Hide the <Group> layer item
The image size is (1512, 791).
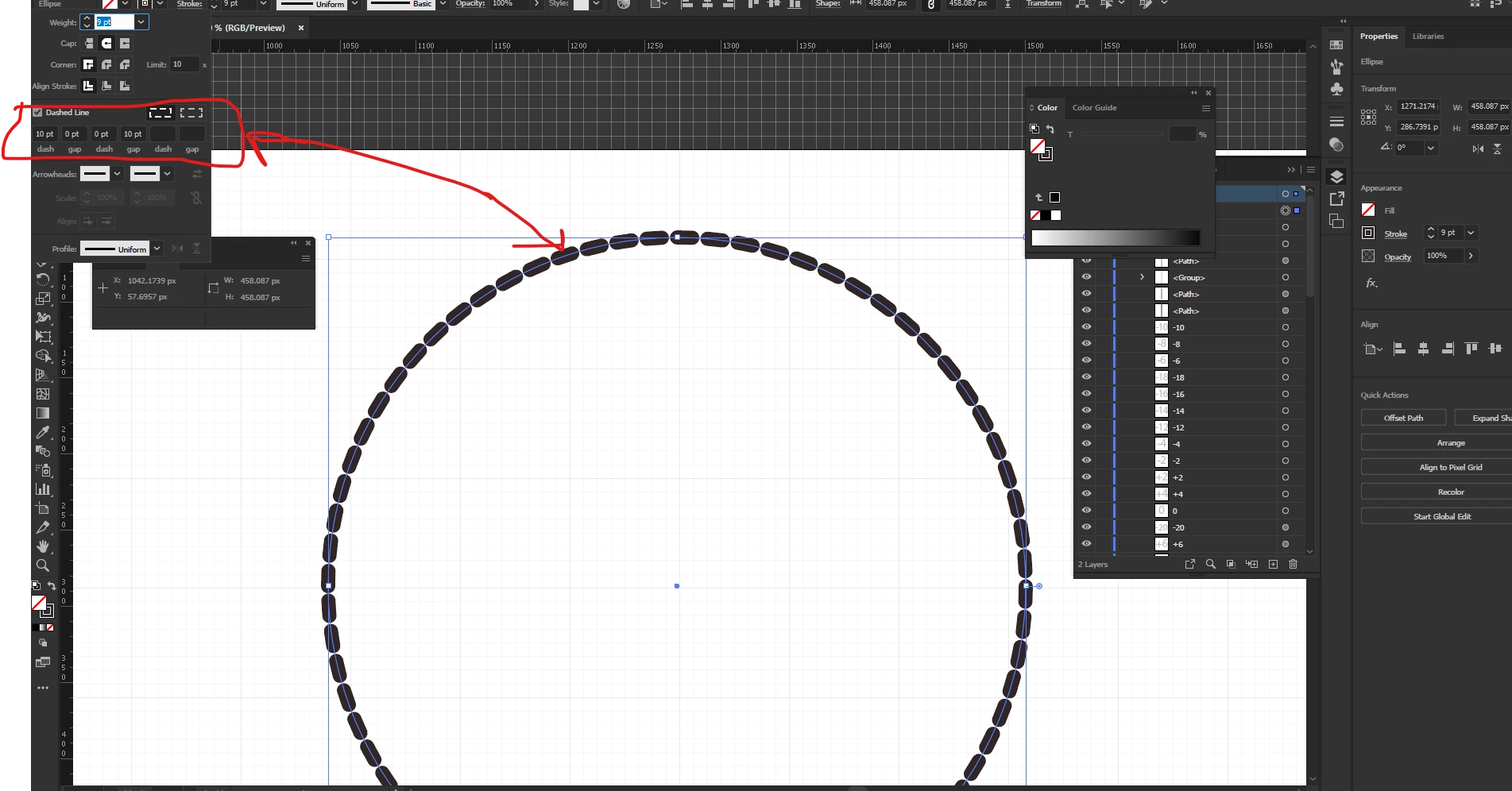[1086, 277]
